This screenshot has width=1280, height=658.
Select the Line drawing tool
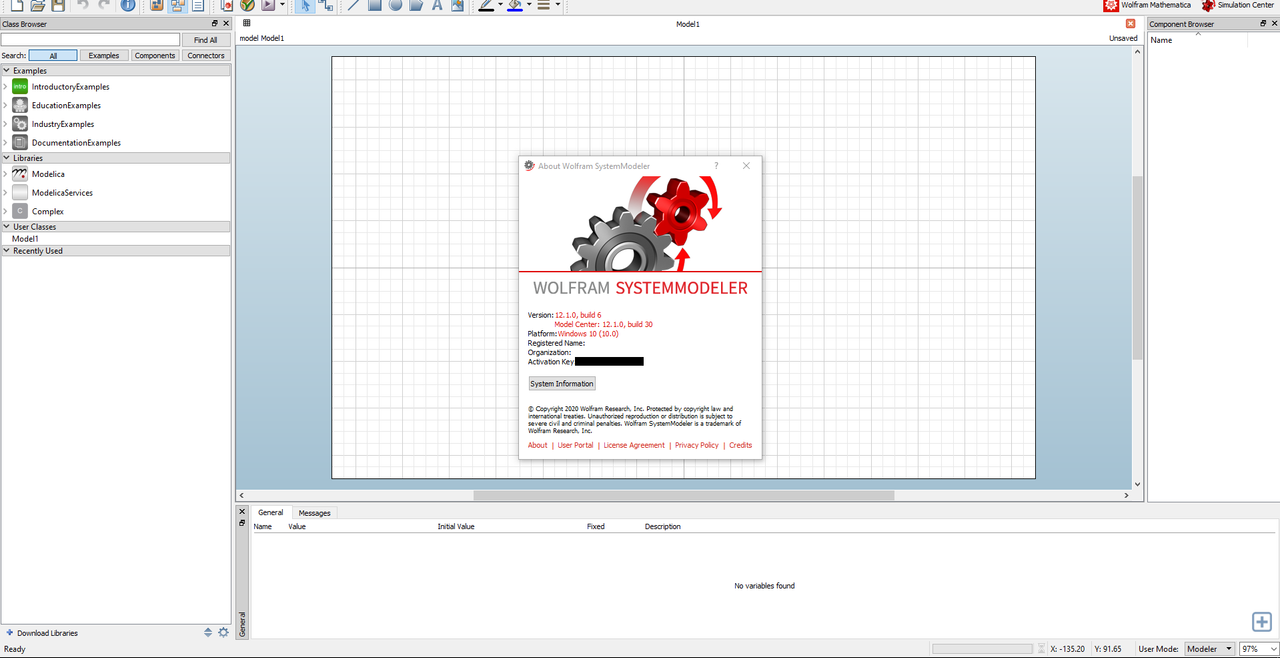[353, 5]
